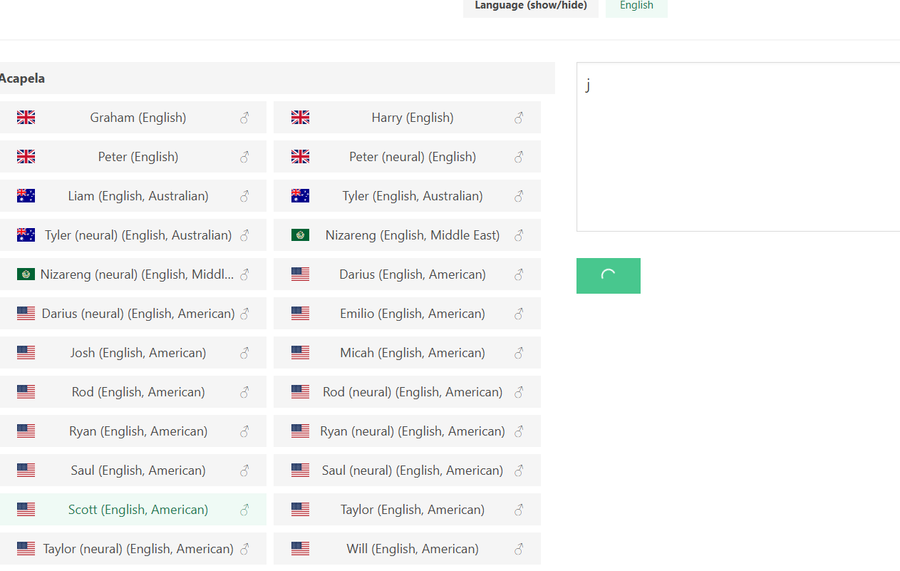
Task: Click the green loading submit button
Action: coord(608,276)
